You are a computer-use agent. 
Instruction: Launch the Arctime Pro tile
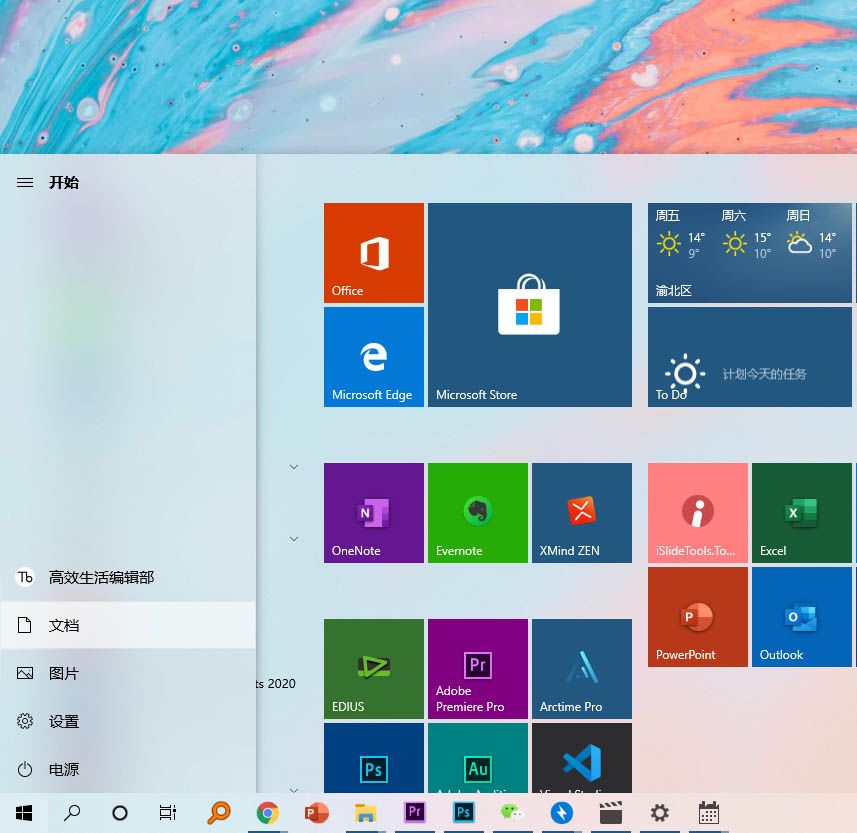[582, 668]
